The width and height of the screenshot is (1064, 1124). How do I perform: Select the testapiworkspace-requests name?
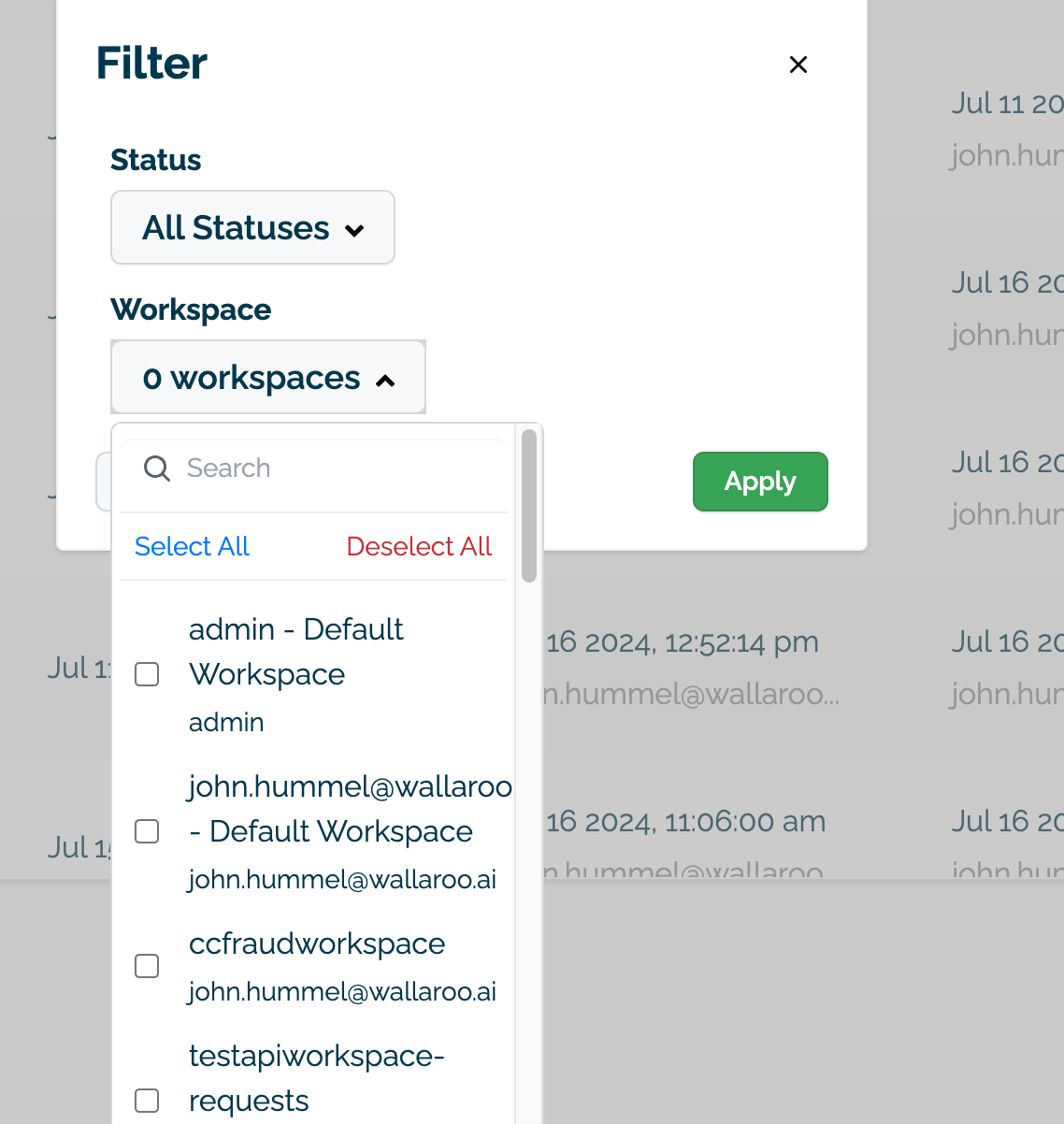[x=316, y=1078]
